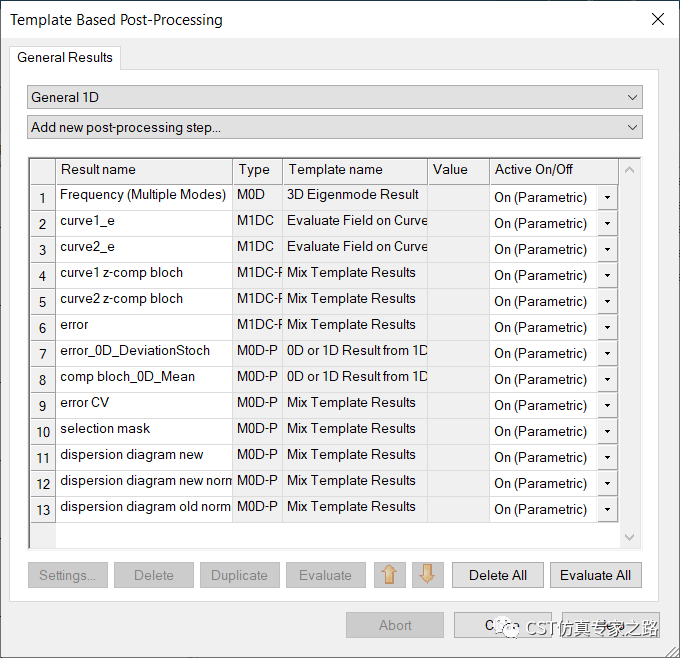Image resolution: width=680 pixels, height=658 pixels.
Task: Select row header number 13
Action: (43, 510)
